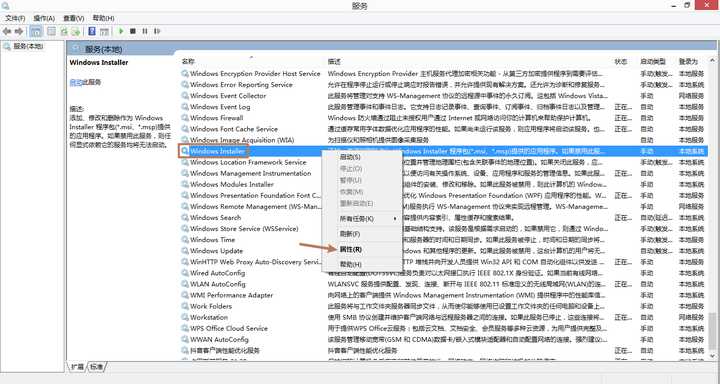Select the Windows Event Collector row
720x384 pixels.
[444, 96]
